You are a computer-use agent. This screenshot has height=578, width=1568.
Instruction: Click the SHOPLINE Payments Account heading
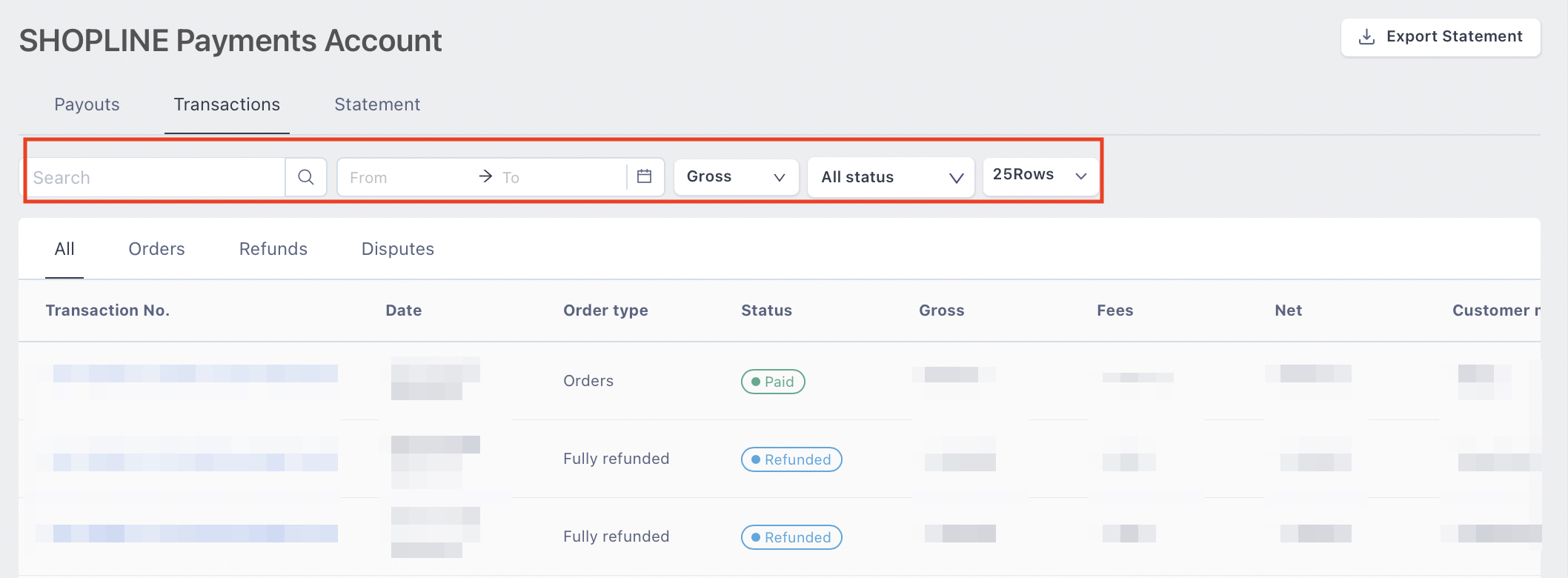point(230,41)
